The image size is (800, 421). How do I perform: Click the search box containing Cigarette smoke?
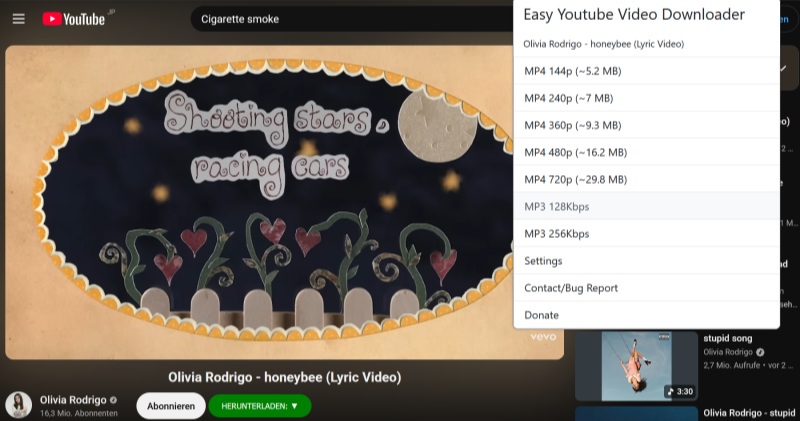(352, 19)
